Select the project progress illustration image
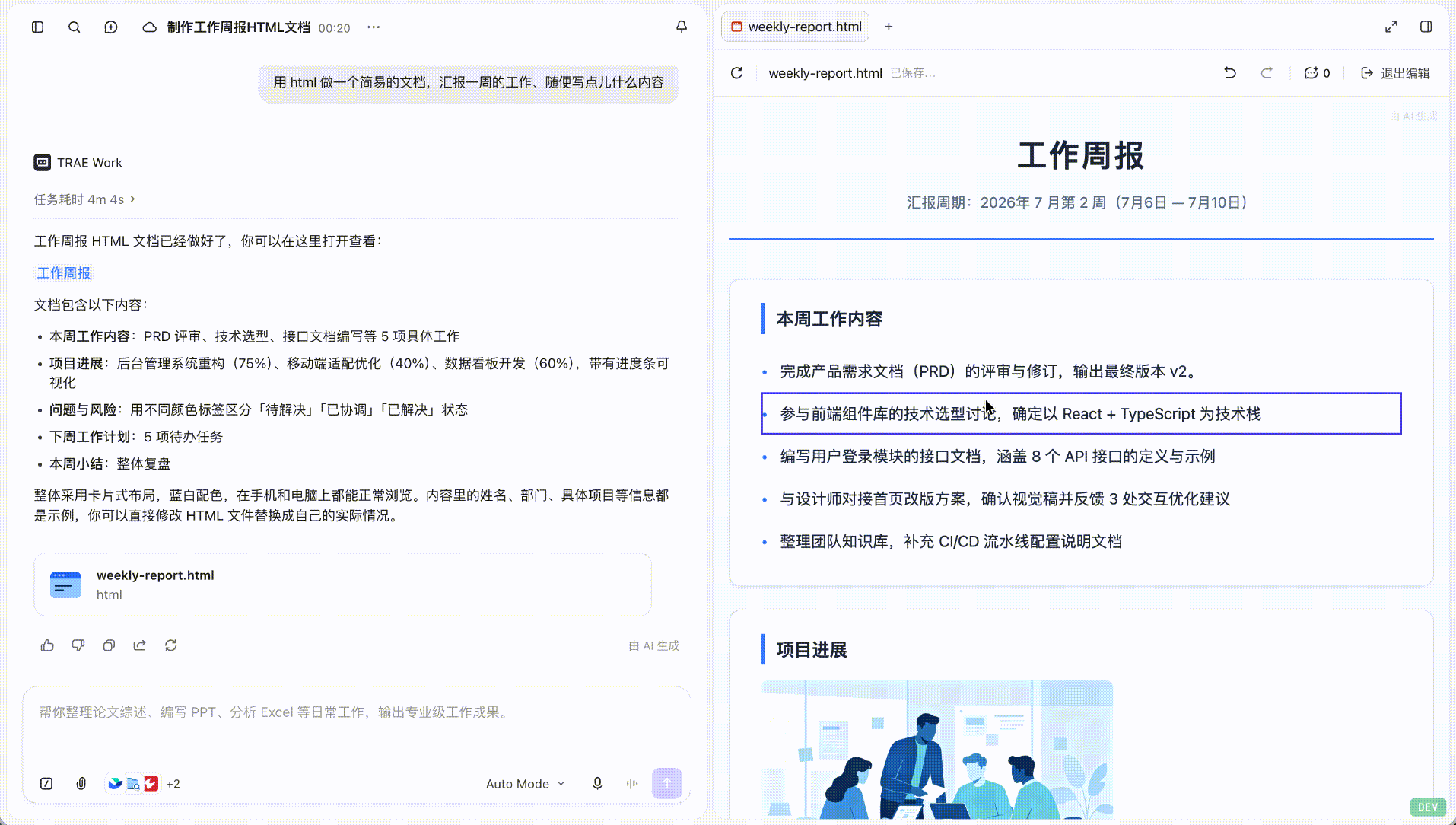 937,750
